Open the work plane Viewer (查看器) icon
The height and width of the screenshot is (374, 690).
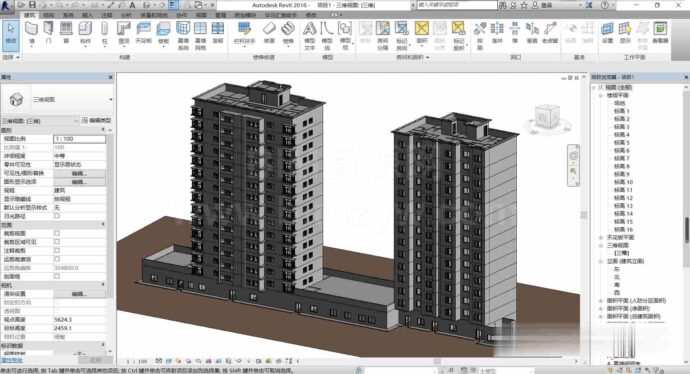pyautogui.click(x=660, y=34)
